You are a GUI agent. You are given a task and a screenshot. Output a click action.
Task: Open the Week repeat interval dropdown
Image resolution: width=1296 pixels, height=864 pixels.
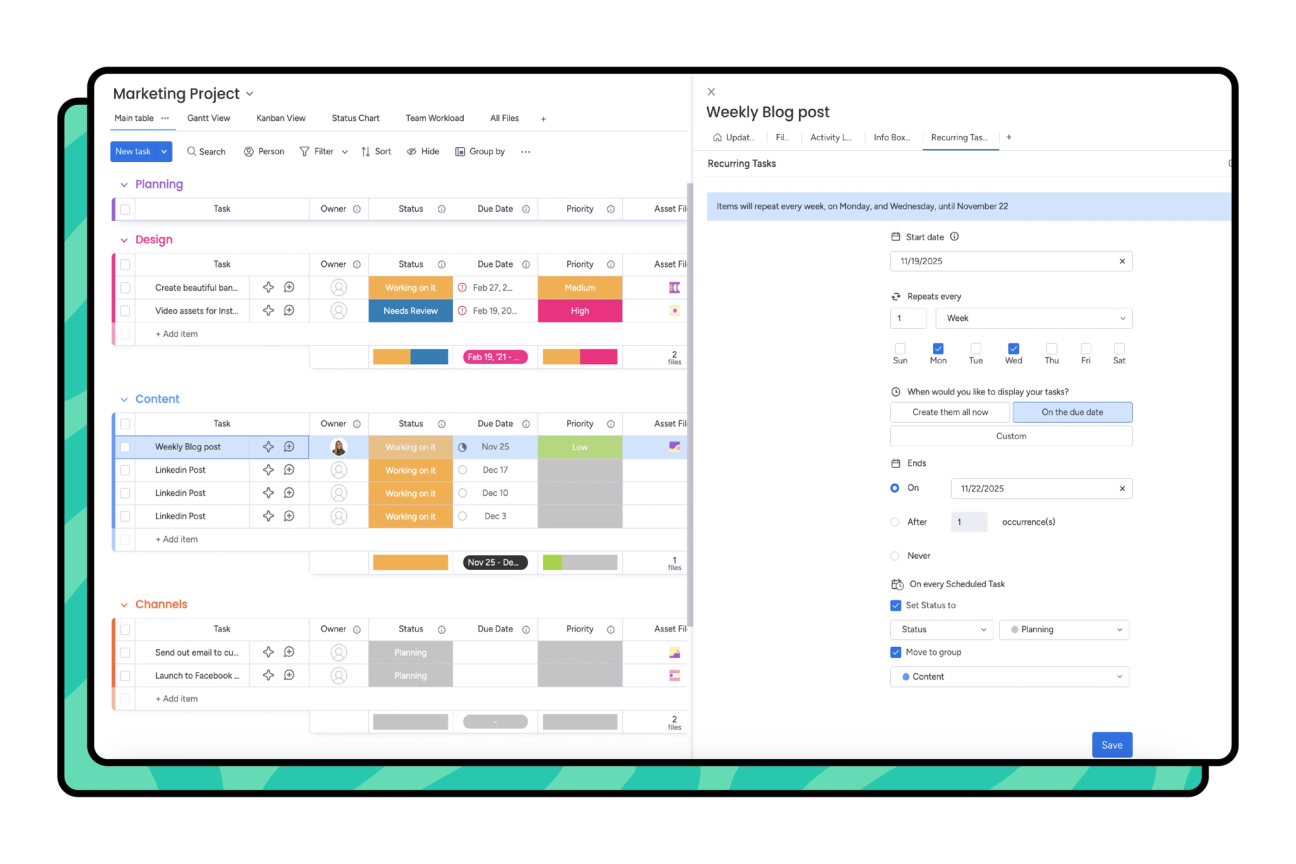coord(1034,317)
